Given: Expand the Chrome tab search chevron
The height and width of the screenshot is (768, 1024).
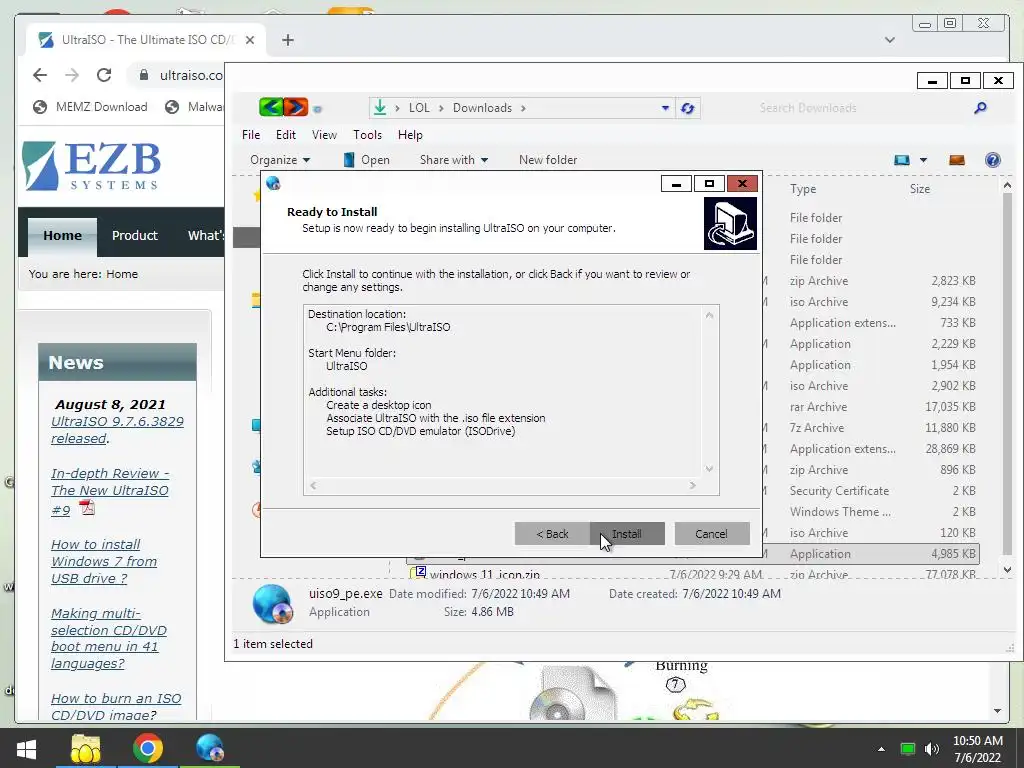Looking at the screenshot, I should tap(889, 40).
